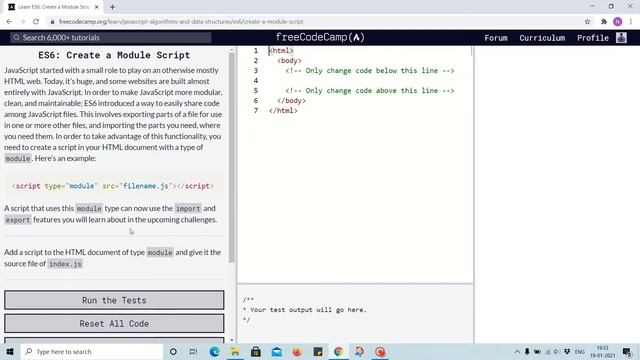Click the browser back arrow
Viewport: 640px width, 360px height.
pyautogui.click(x=9, y=22)
